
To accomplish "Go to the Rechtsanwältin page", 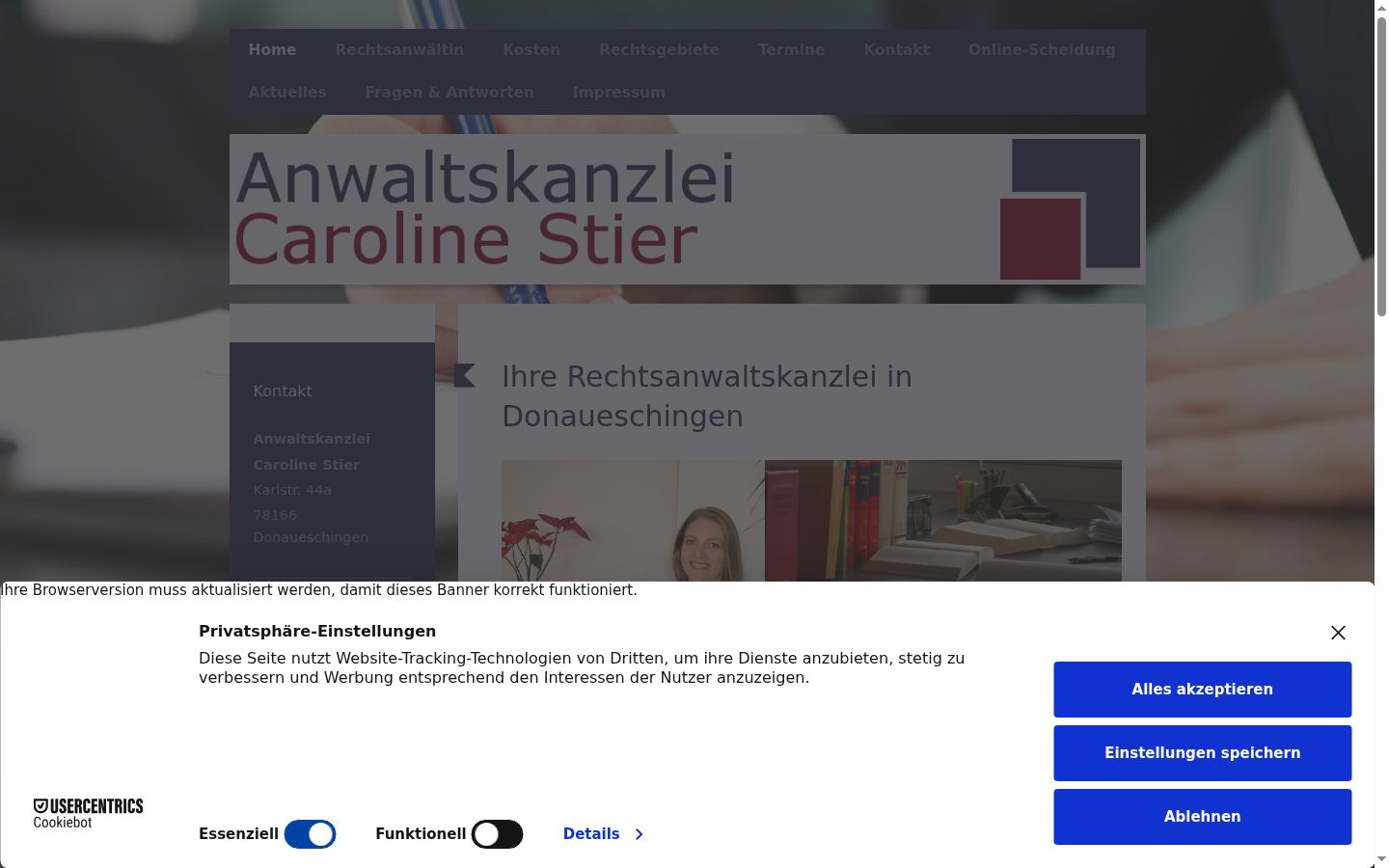I will [x=399, y=50].
